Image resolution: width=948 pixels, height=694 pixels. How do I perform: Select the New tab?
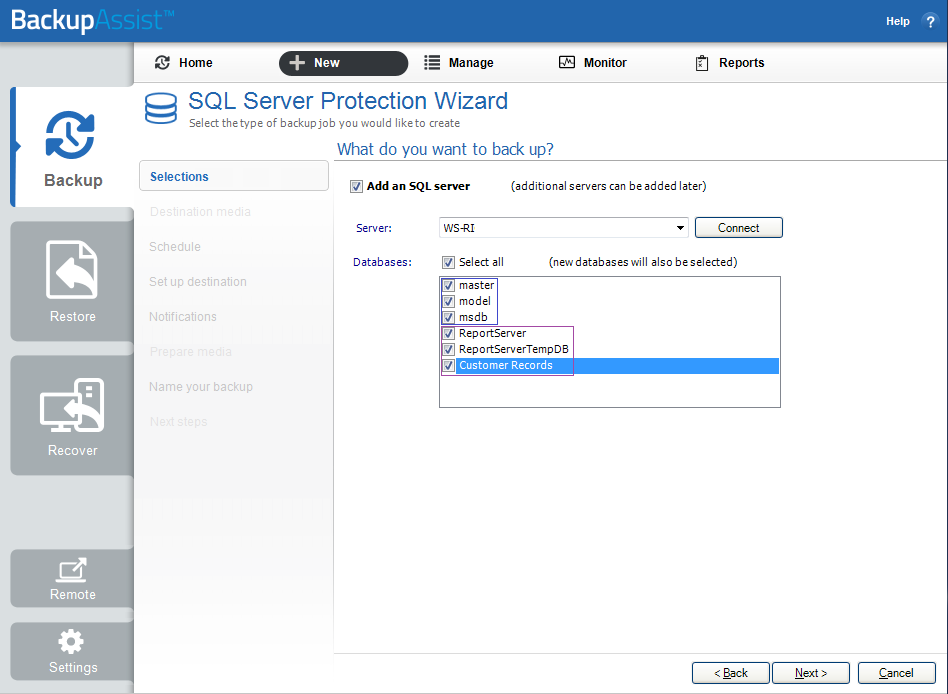(343, 63)
